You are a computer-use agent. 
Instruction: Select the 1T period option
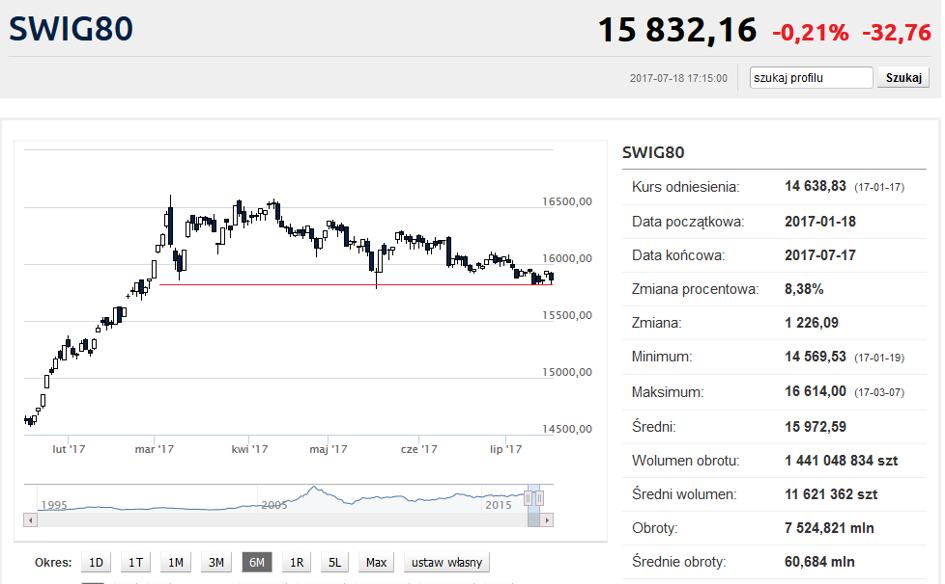click(135, 562)
